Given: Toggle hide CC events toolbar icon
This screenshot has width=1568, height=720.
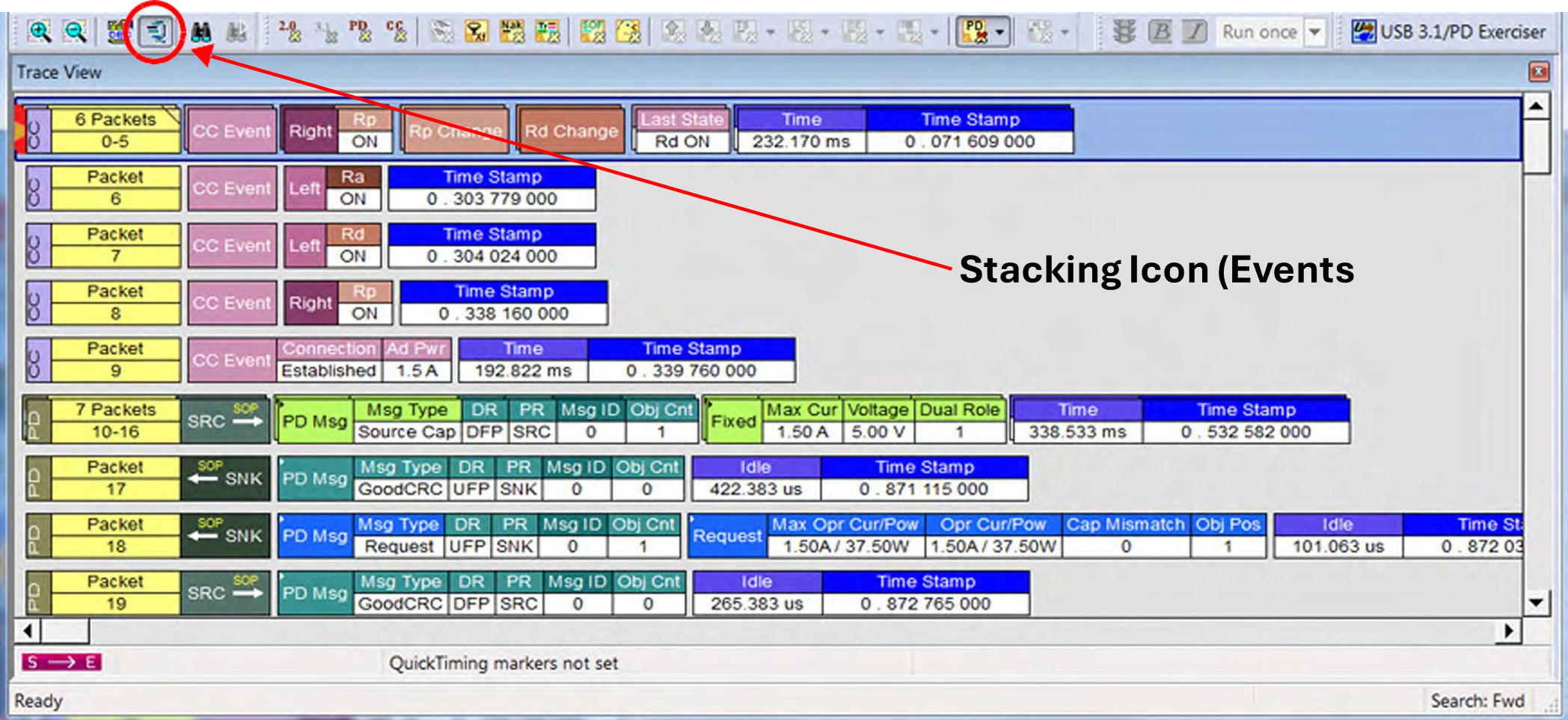Looking at the screenshot, I should point(396,31).
